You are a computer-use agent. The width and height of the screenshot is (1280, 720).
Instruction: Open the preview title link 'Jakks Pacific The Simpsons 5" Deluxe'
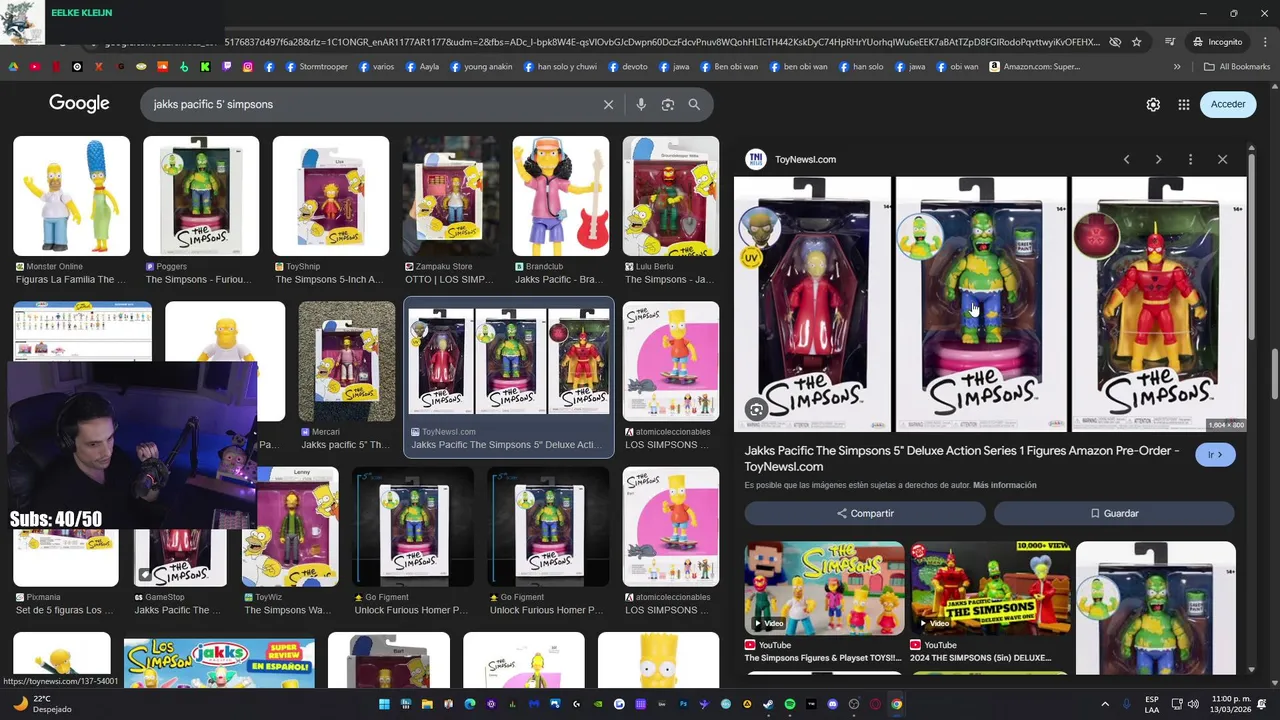(x=962, y=458)
